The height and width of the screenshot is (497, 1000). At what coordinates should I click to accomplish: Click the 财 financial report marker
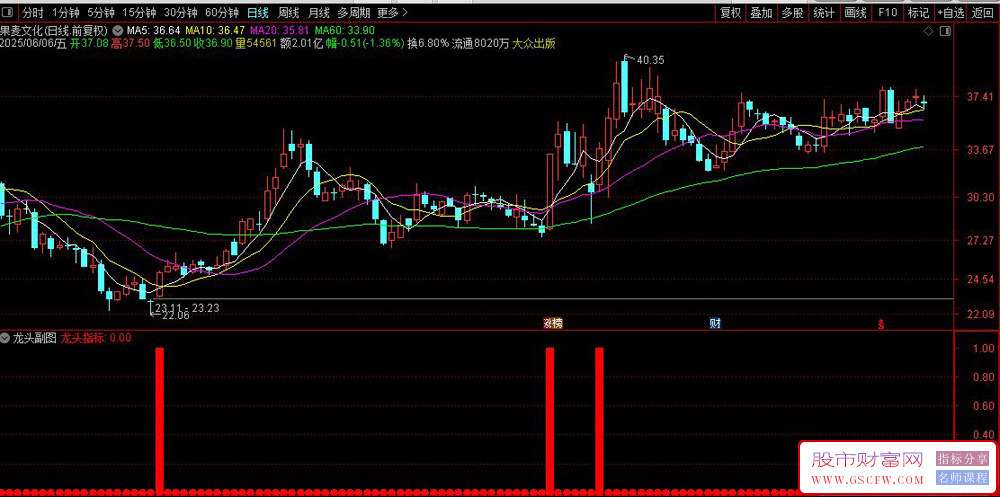tap(714, 323)
